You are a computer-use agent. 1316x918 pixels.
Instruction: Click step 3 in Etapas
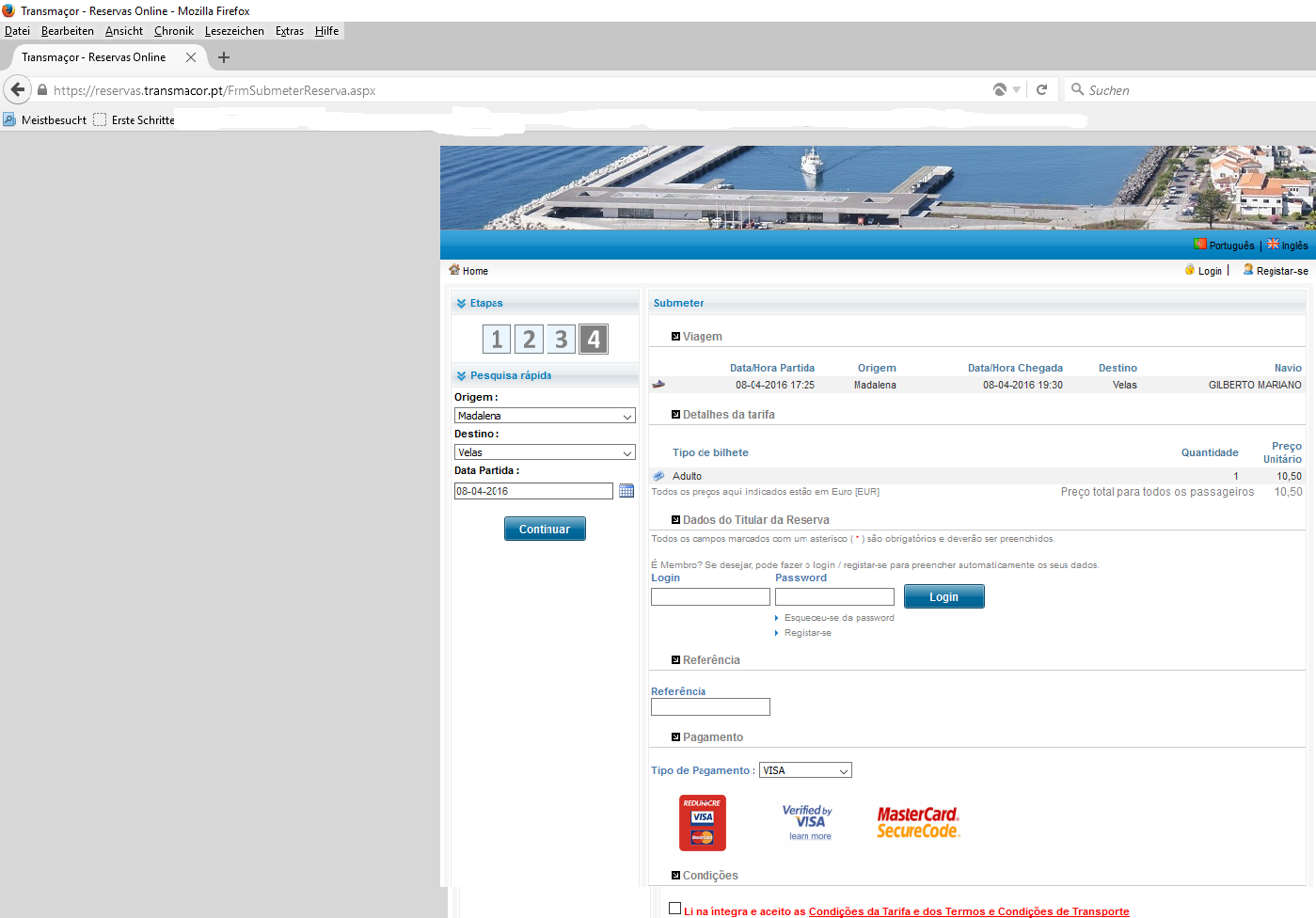pos(561,340)
